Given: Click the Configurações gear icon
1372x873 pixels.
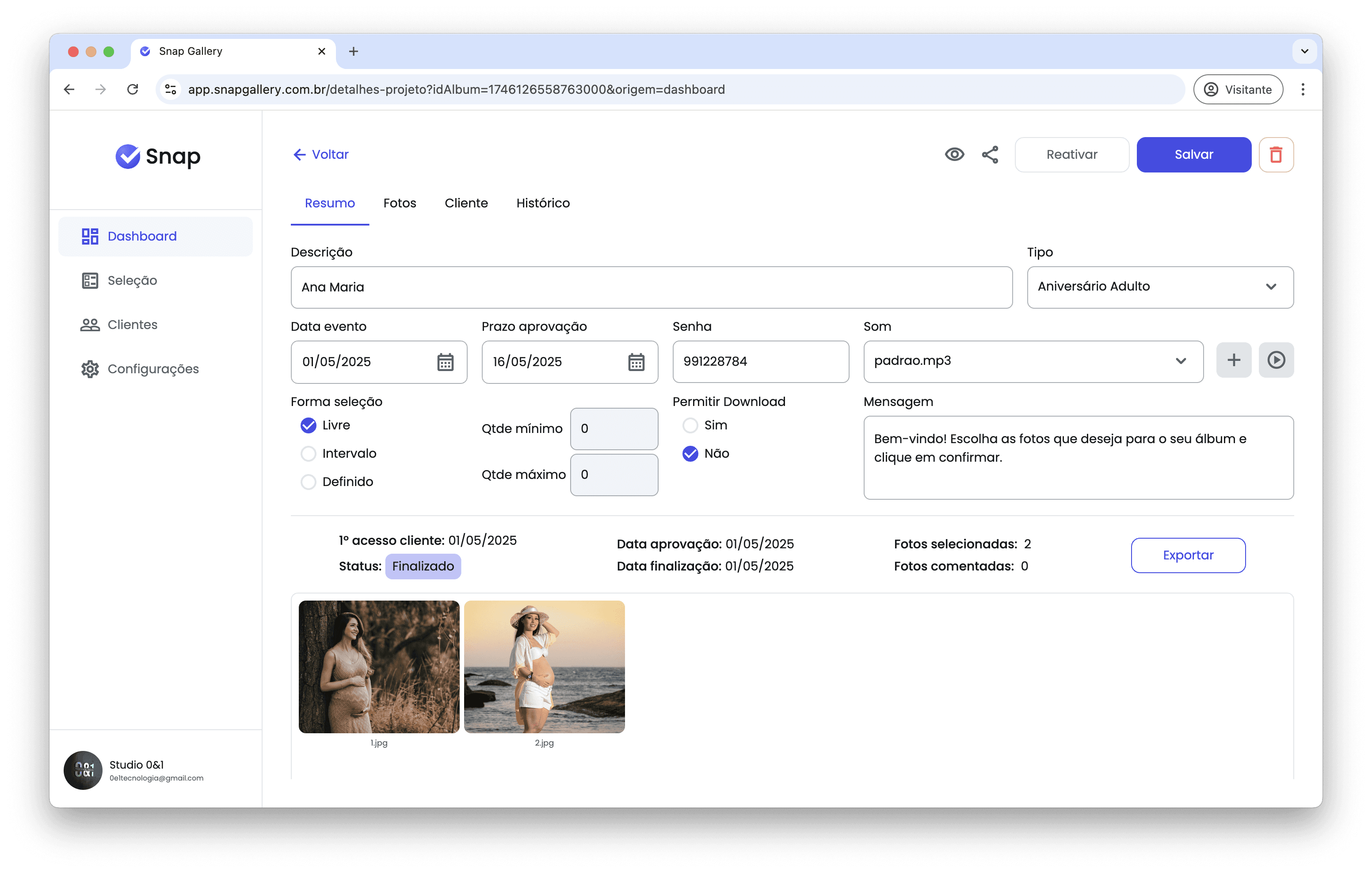Looking at the screenshot, I should (x=90, y=369).
